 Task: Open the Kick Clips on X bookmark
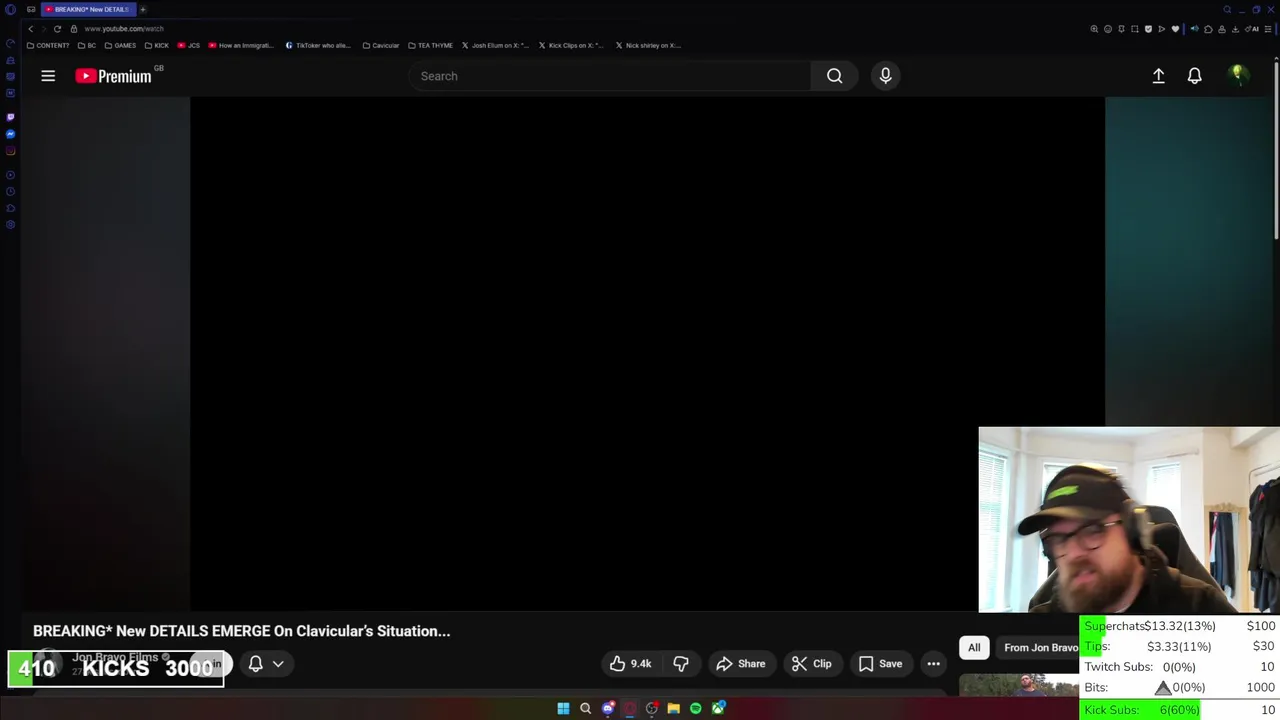pos(571,45)
